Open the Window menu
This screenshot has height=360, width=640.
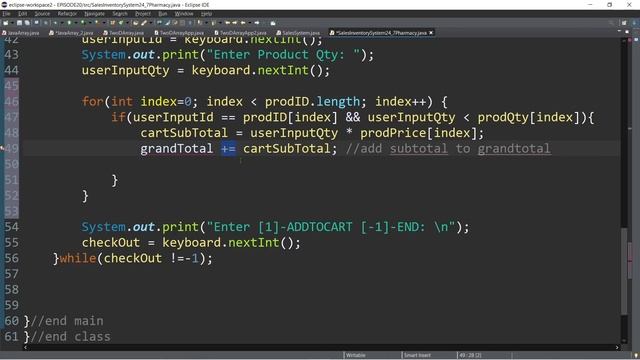pos(184,13)
